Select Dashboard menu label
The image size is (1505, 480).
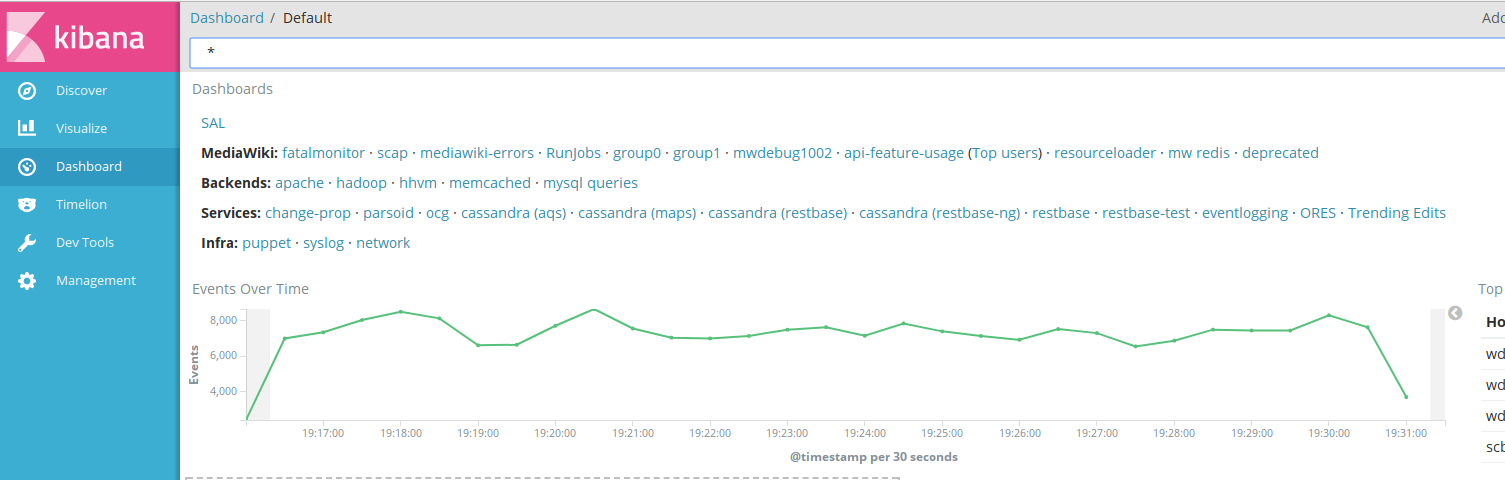(89, 167)
